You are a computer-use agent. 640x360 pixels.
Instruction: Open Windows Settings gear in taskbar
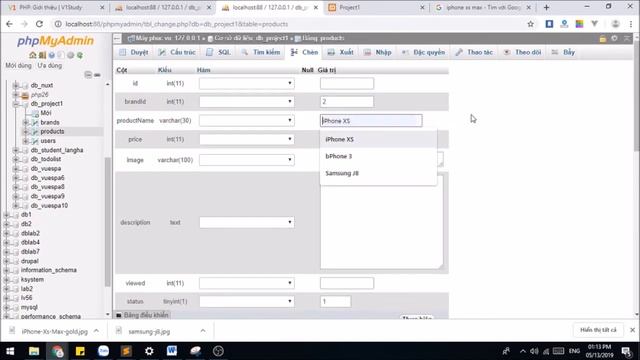pyautogui.click(x=149, y=351)
